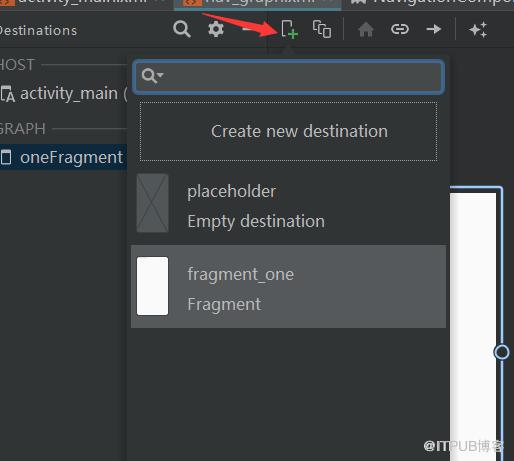Viewport: 514px width, 461px height.
Task: Open the search options dropdown magnifier
Action: click(152, 76)
